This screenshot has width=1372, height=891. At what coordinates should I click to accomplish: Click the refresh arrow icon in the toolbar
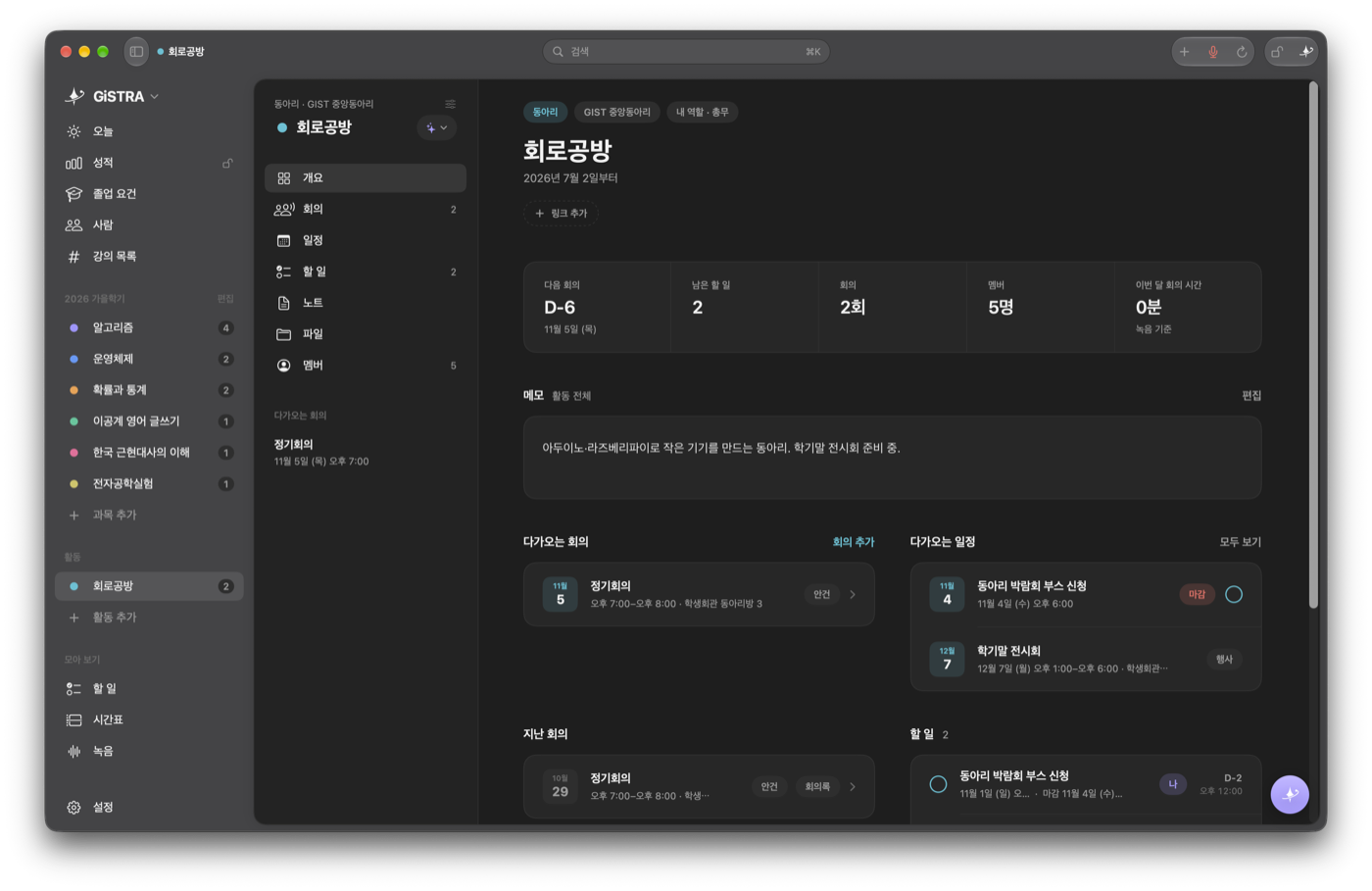pyautogui.click(x=1242, y=52)
